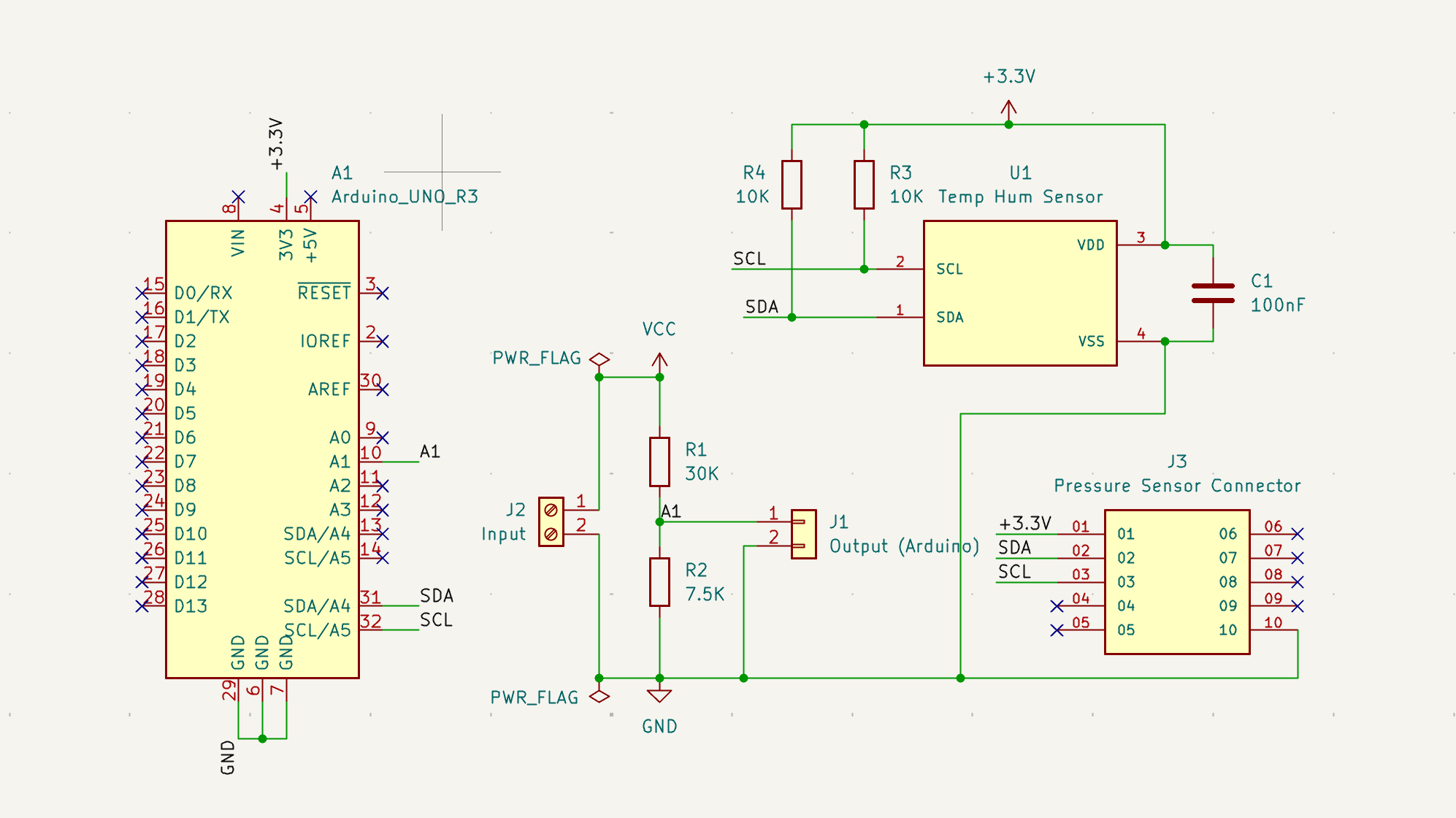The image size is (1456, 818).
Task: Click the 100nF capacitor C1
Action: coord(1212,292)
